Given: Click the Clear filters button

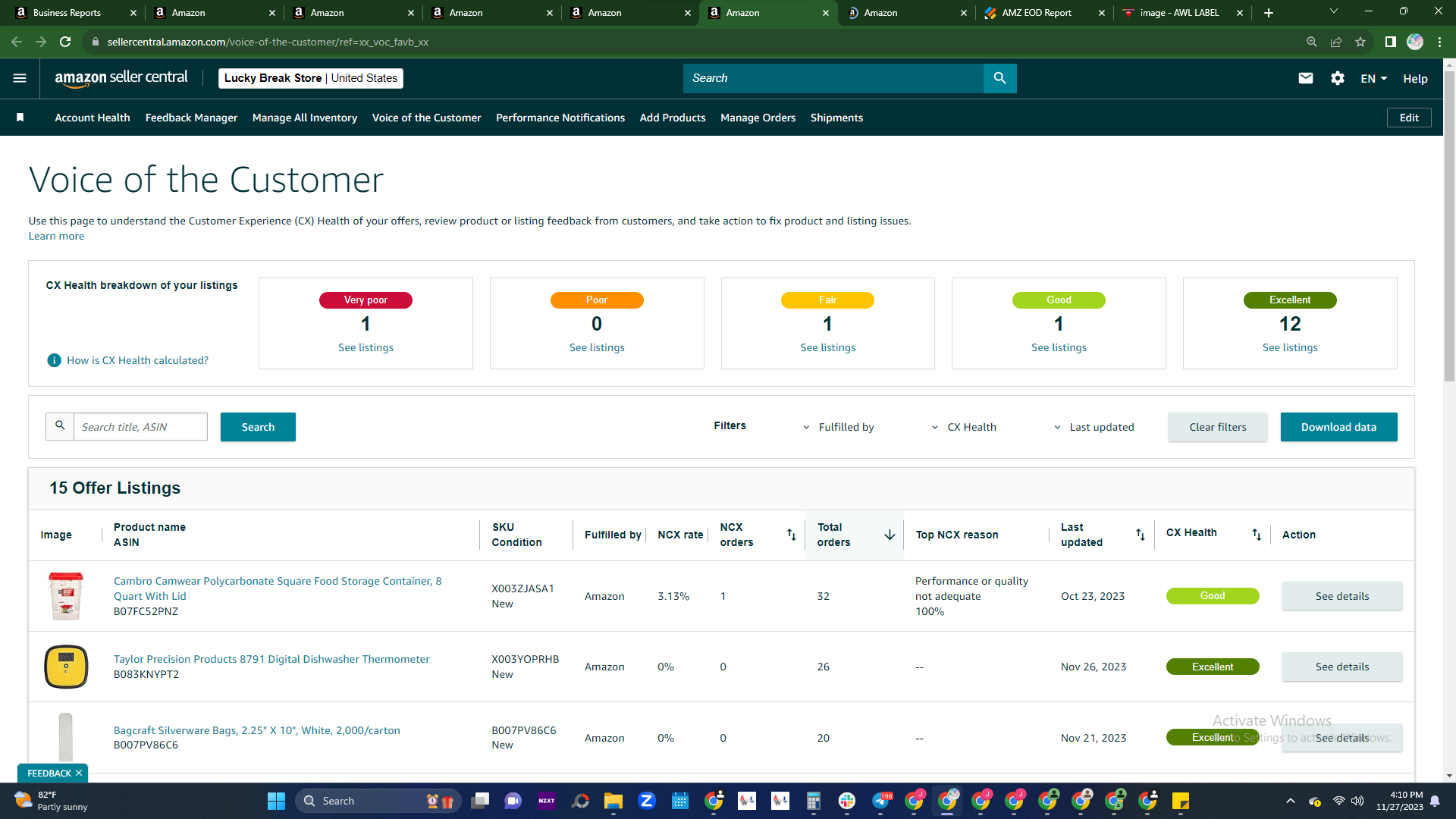Looking at the screenshot, I should pyautogui.click(x=1217, y=427).
